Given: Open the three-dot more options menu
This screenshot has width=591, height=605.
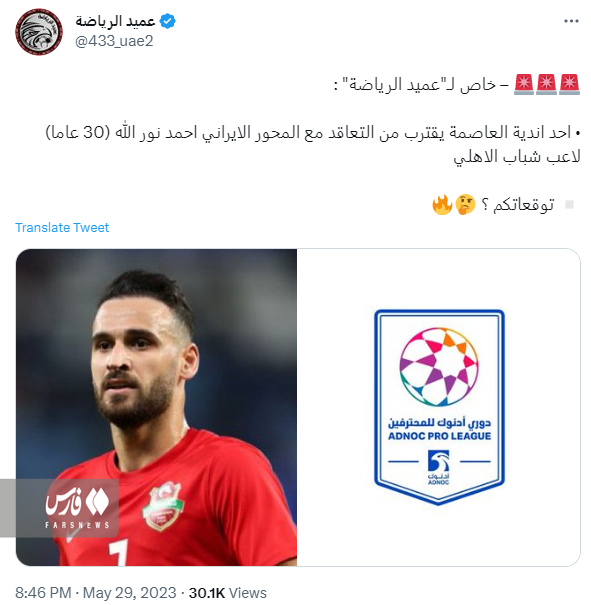Looking at the screenshot, I should click(571, 21).
